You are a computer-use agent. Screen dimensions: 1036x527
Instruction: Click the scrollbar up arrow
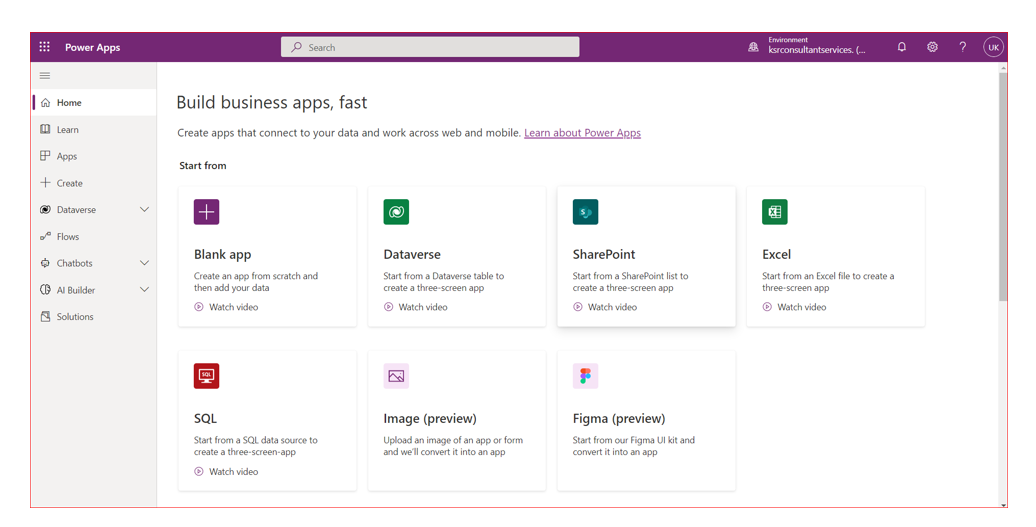1004,67
